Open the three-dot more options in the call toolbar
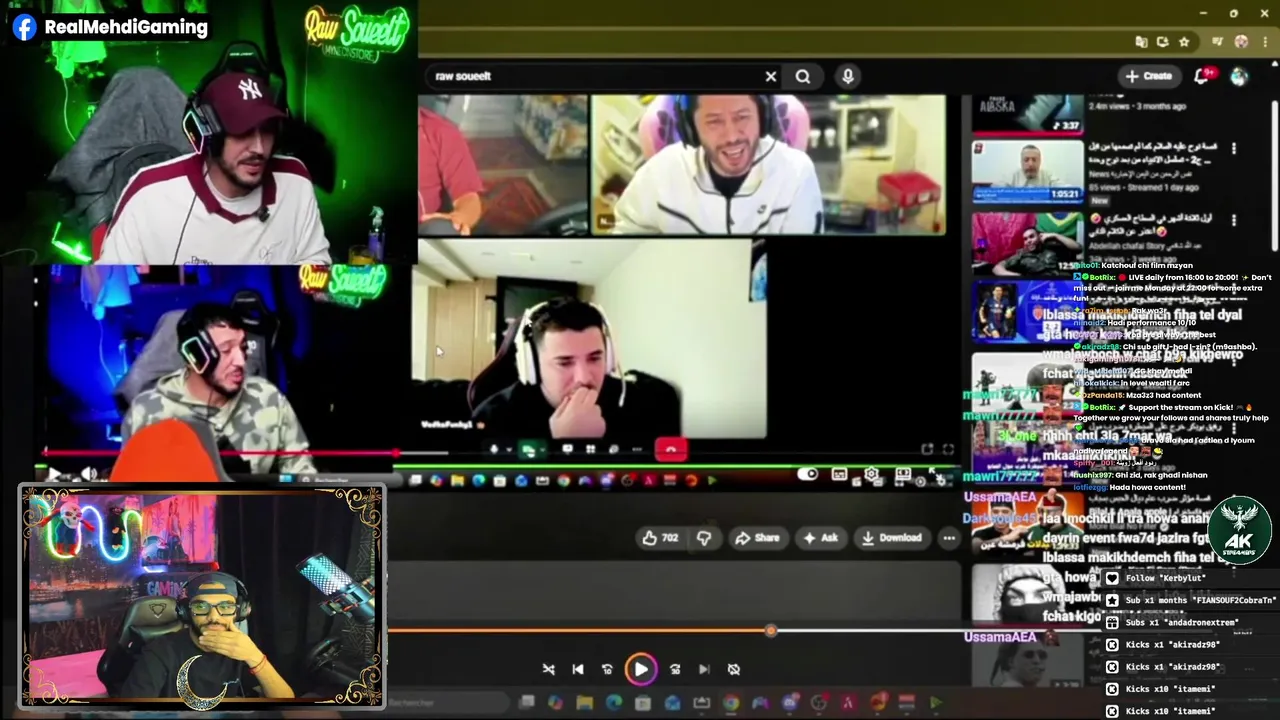The height and width of the screenshot is (720, 1280). (x=637, y=450)
